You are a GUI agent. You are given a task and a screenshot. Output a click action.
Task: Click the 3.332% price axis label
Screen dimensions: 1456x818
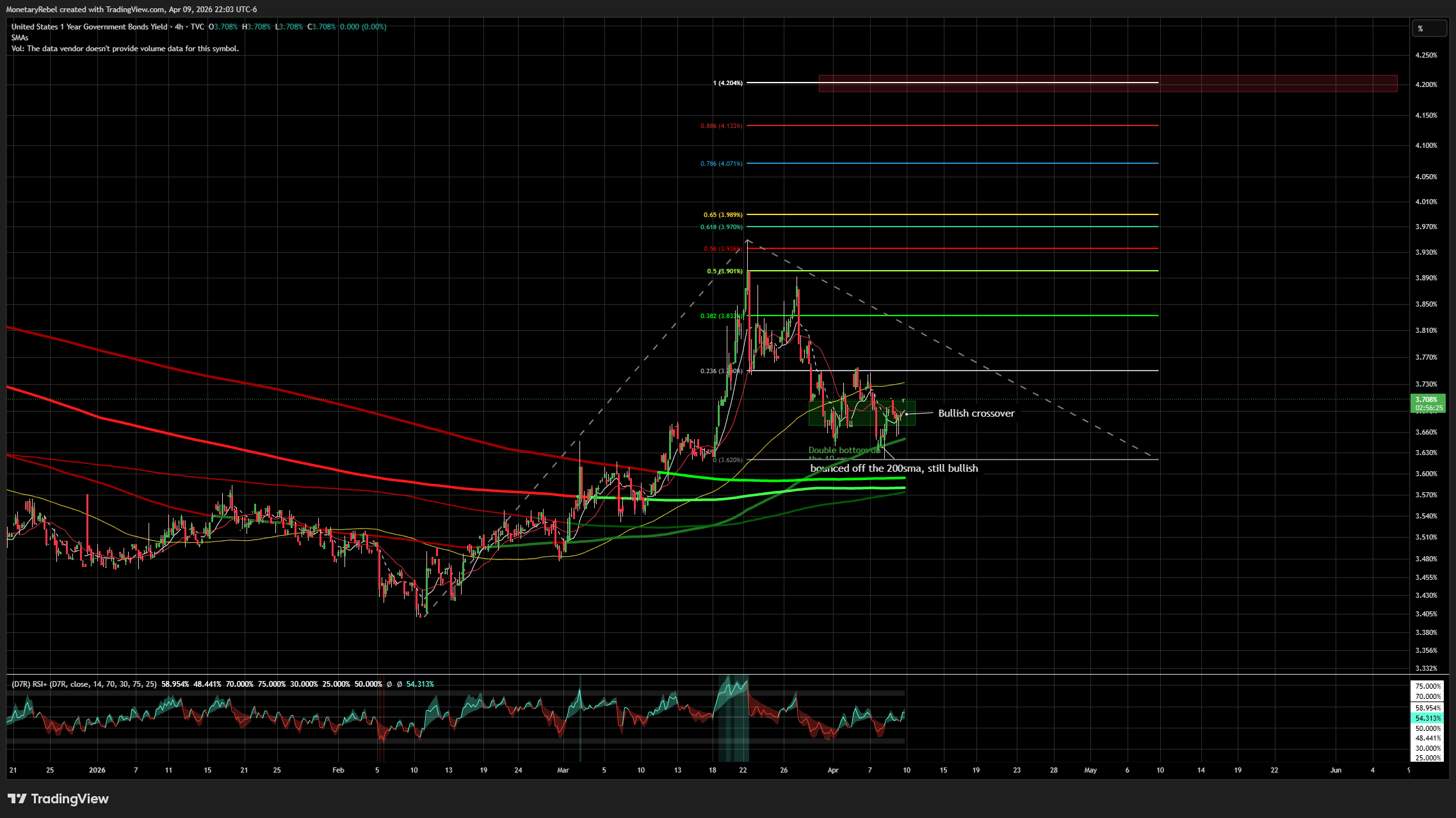[x=1426, y=668]
